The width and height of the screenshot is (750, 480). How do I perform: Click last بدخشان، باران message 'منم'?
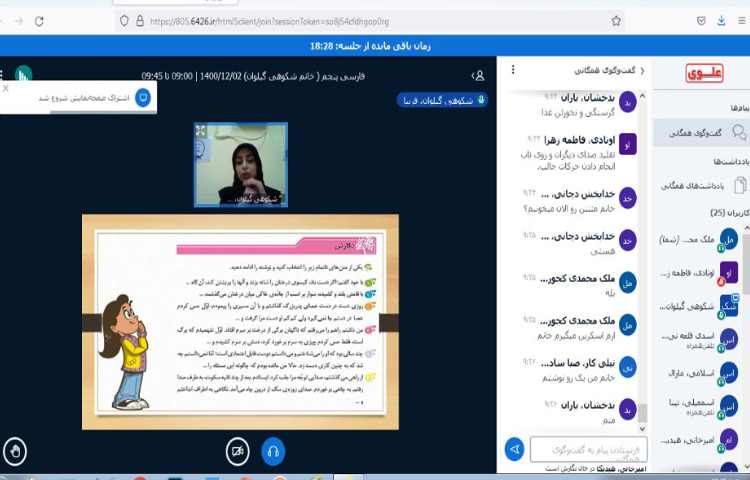tap(609, 420)
